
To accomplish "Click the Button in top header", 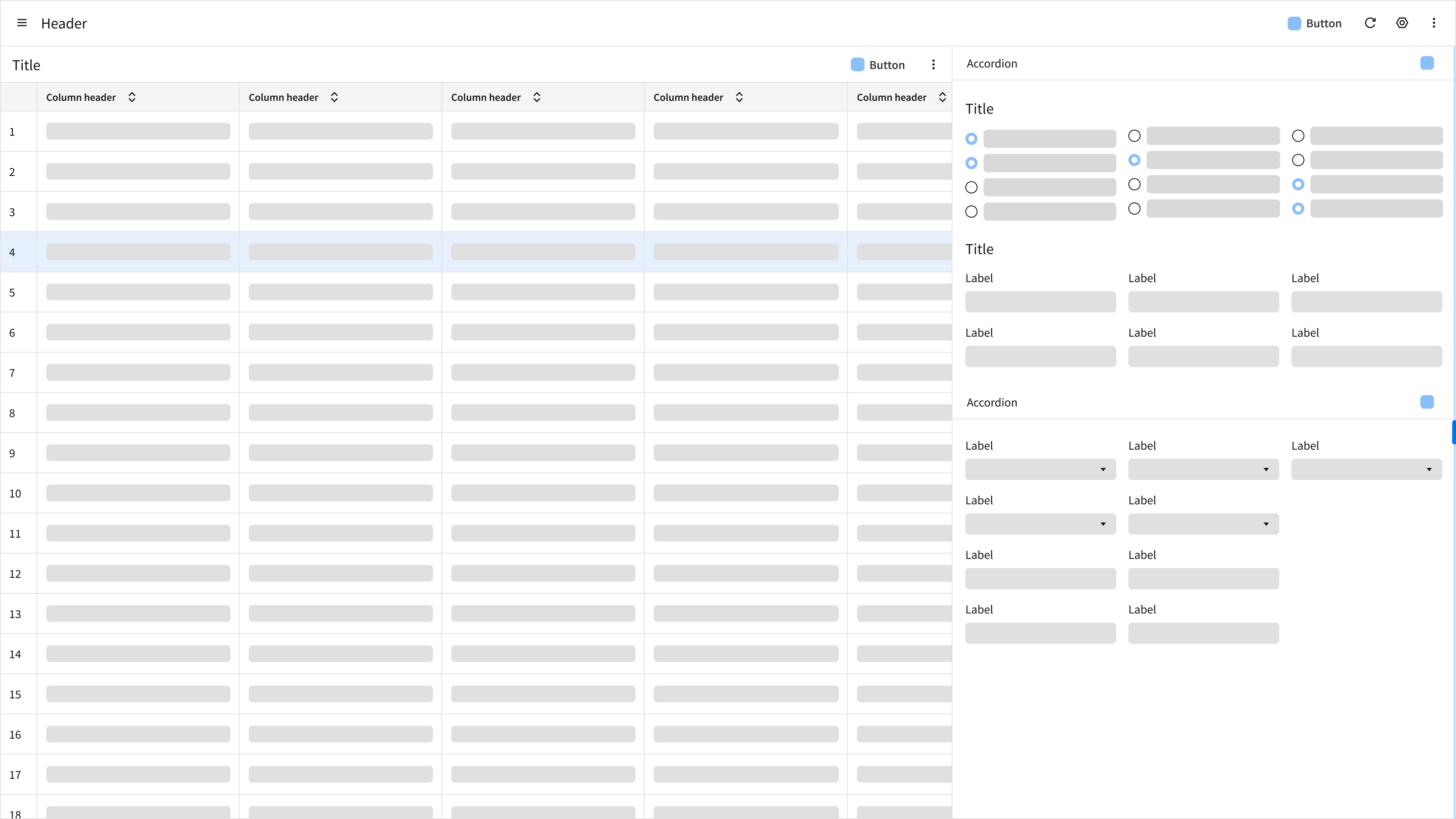I will coord(1315,23).
